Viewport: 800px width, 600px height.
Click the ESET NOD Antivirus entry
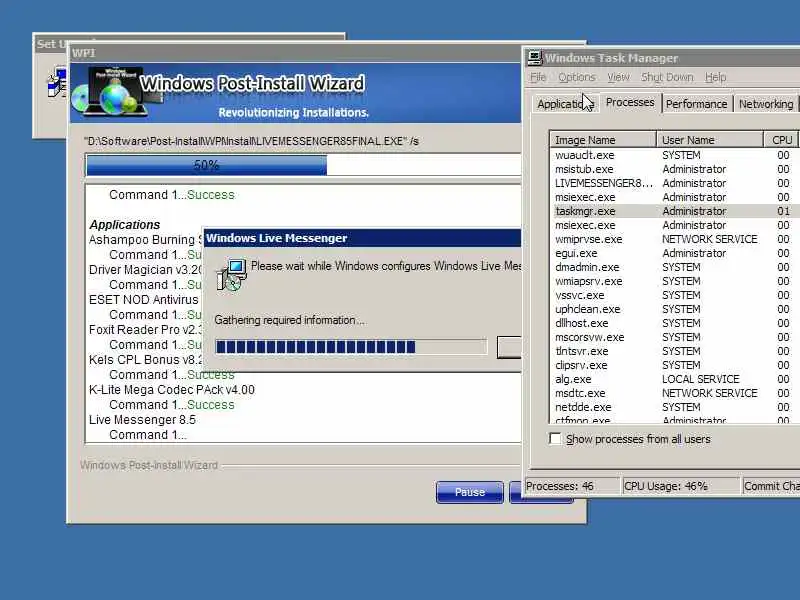pos(143,300)
